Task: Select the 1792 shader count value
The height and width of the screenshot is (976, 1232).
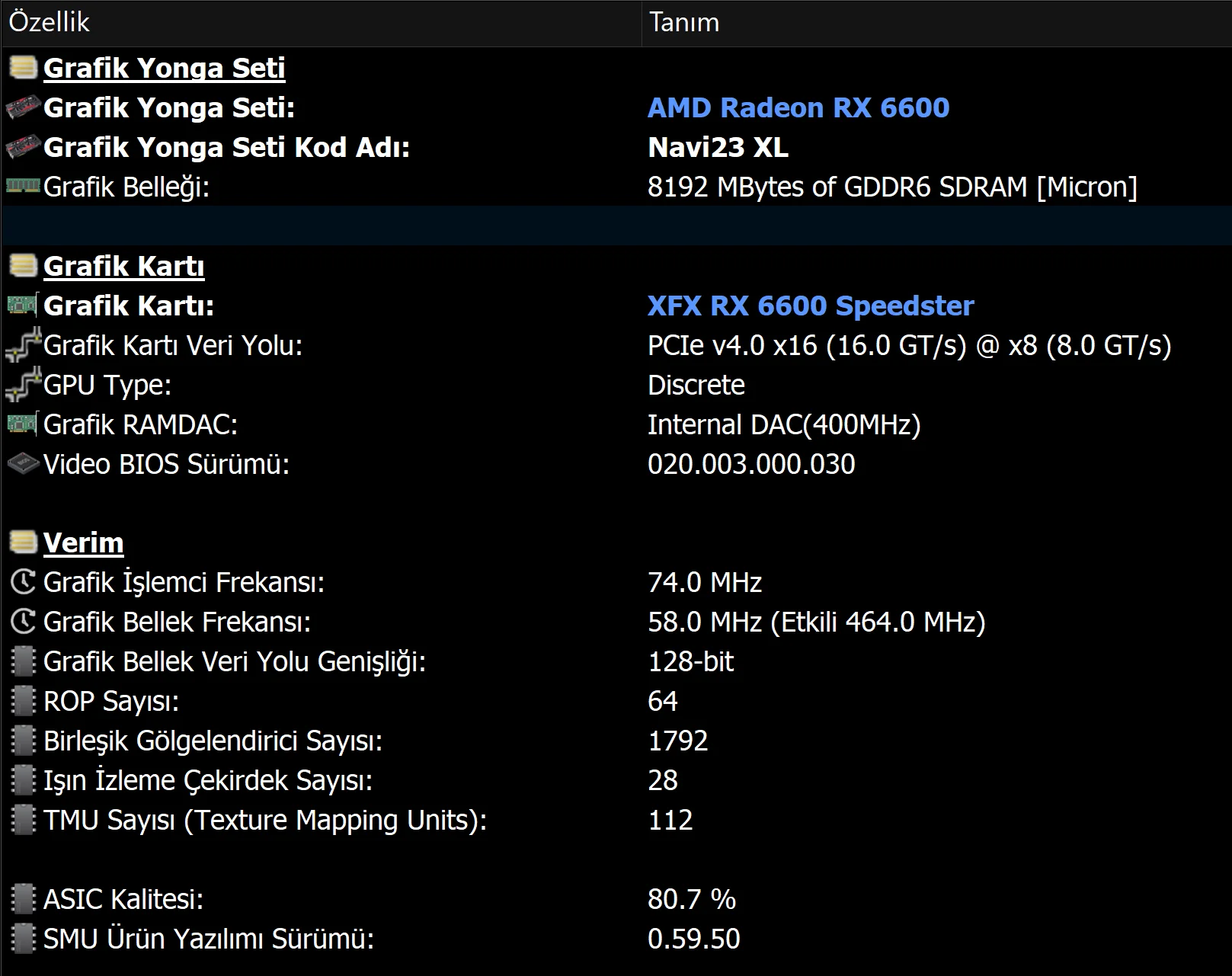Action: tap(678, 741)
